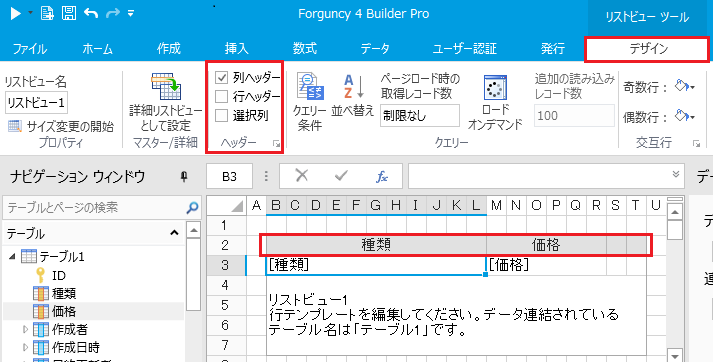Open the ファイル menu tab

point(30,49)
